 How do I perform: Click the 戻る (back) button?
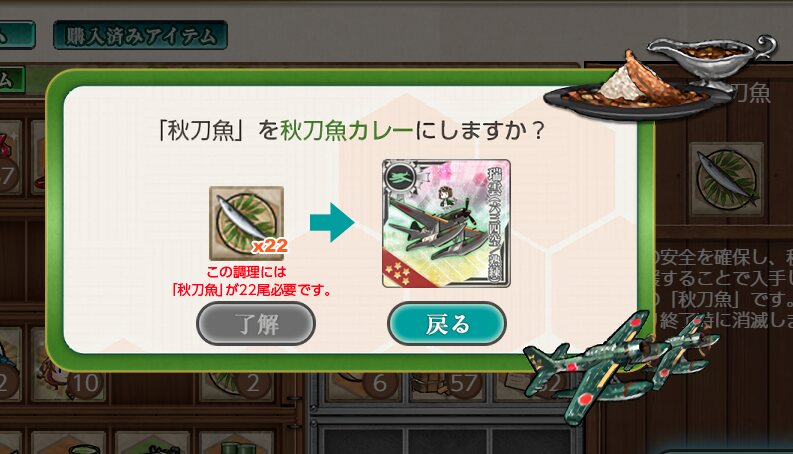pyautogui.click(x=447, y=324)
